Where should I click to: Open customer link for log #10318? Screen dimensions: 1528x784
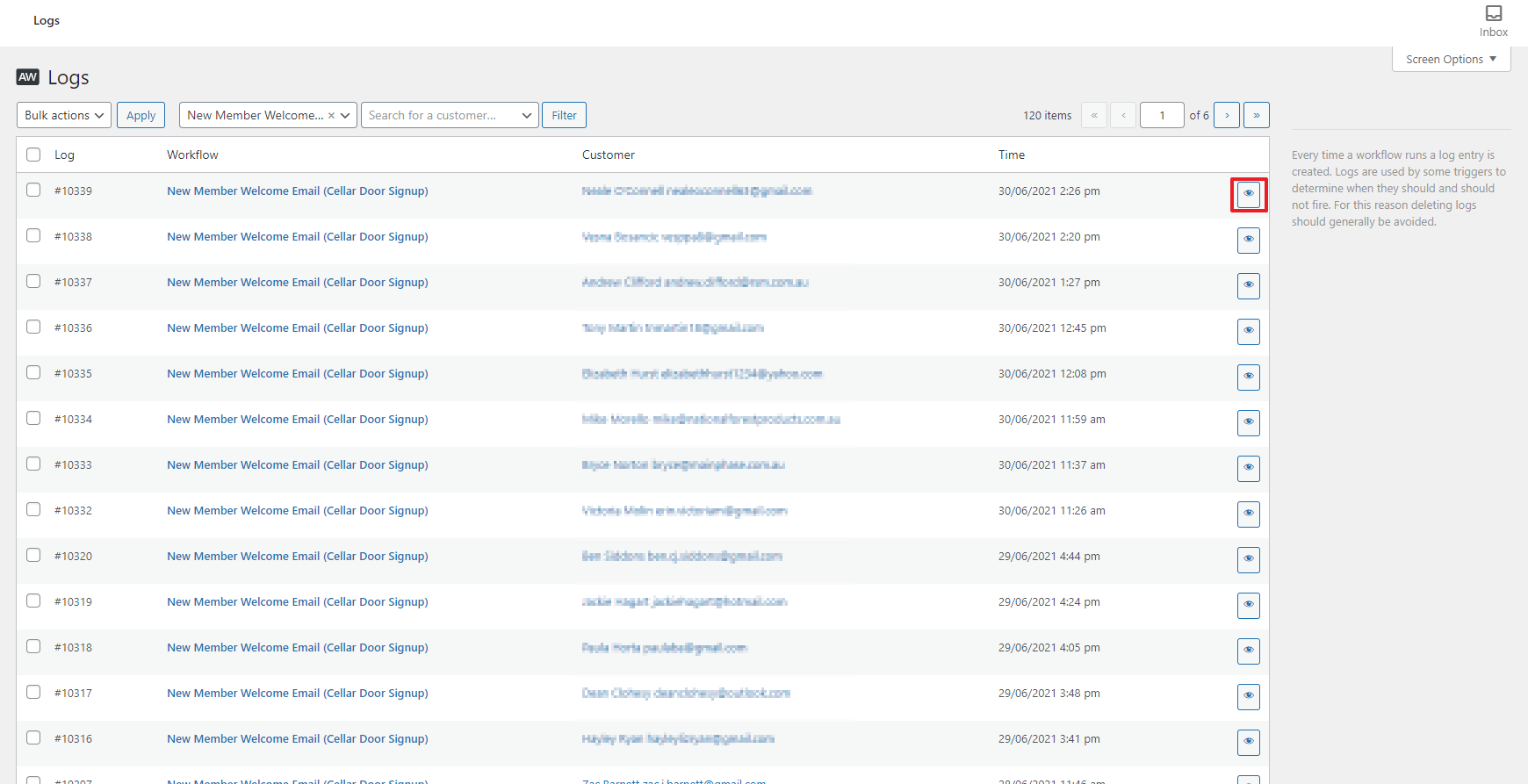[665, 647]
